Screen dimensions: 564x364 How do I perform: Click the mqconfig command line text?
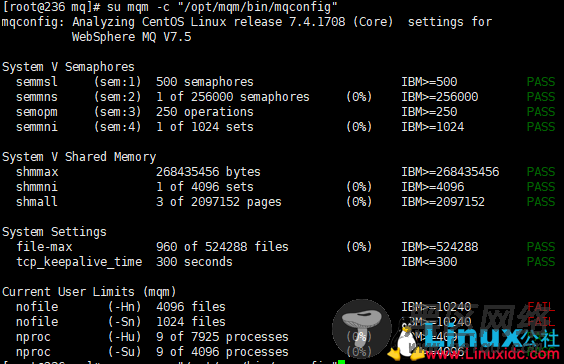(169, 7)
